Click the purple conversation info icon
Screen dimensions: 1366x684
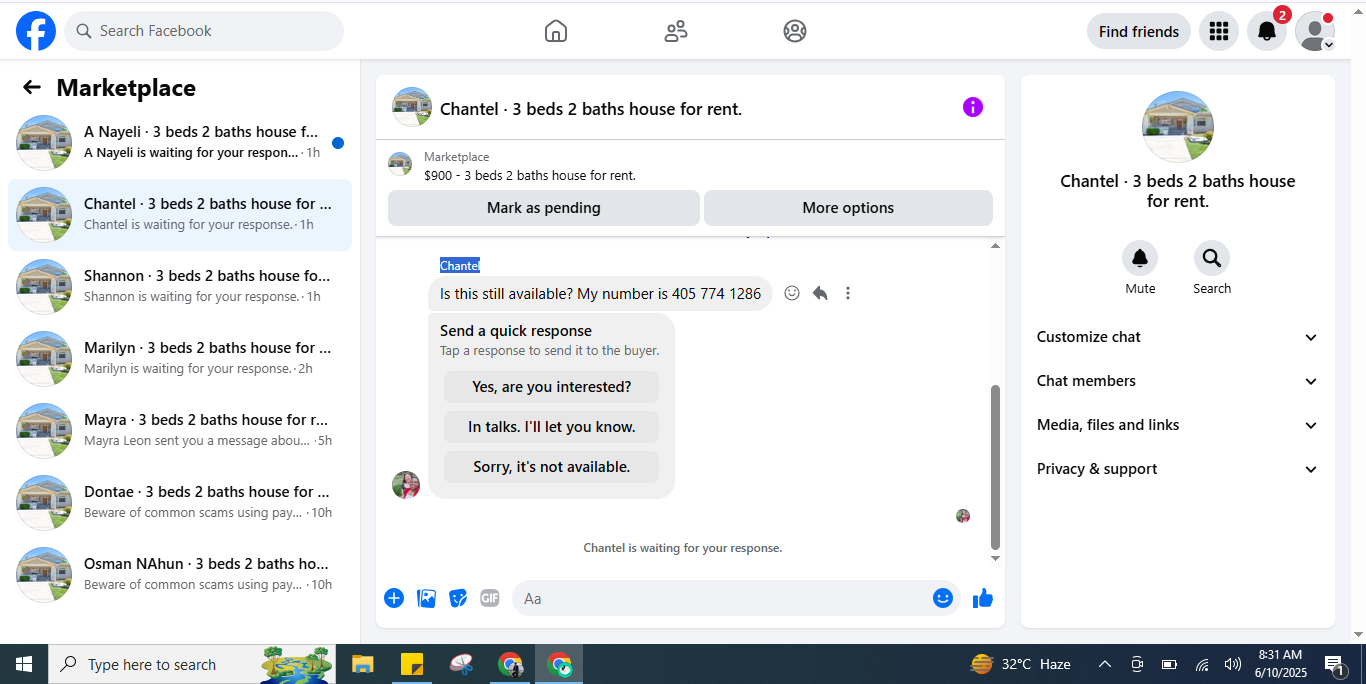(x=973, y=107)
